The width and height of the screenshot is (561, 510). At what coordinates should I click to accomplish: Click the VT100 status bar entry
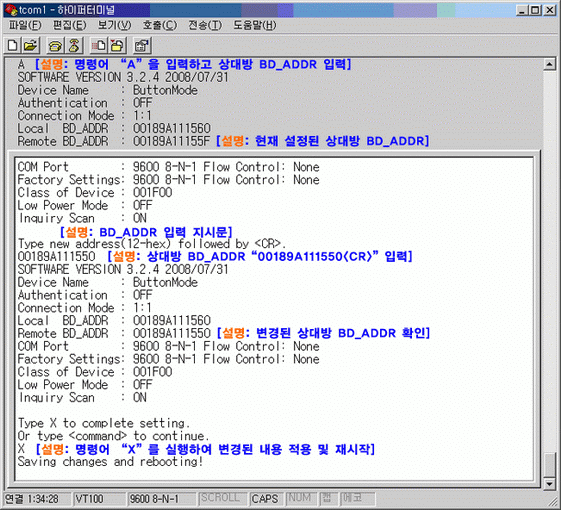click(98, 499)
